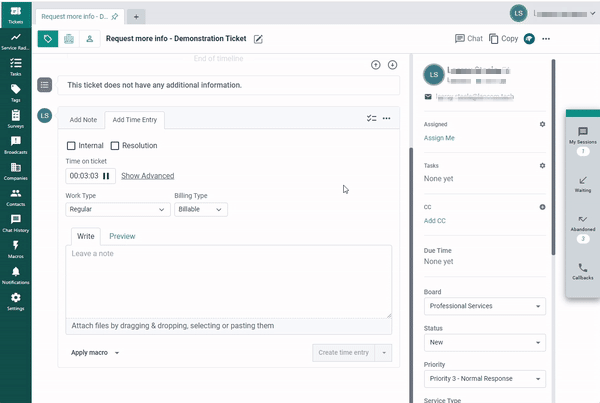Jump to bottom of timeline with the down arrow
Image resolution: width=600 pixels, height=403 pixels.
pos(392,65)
